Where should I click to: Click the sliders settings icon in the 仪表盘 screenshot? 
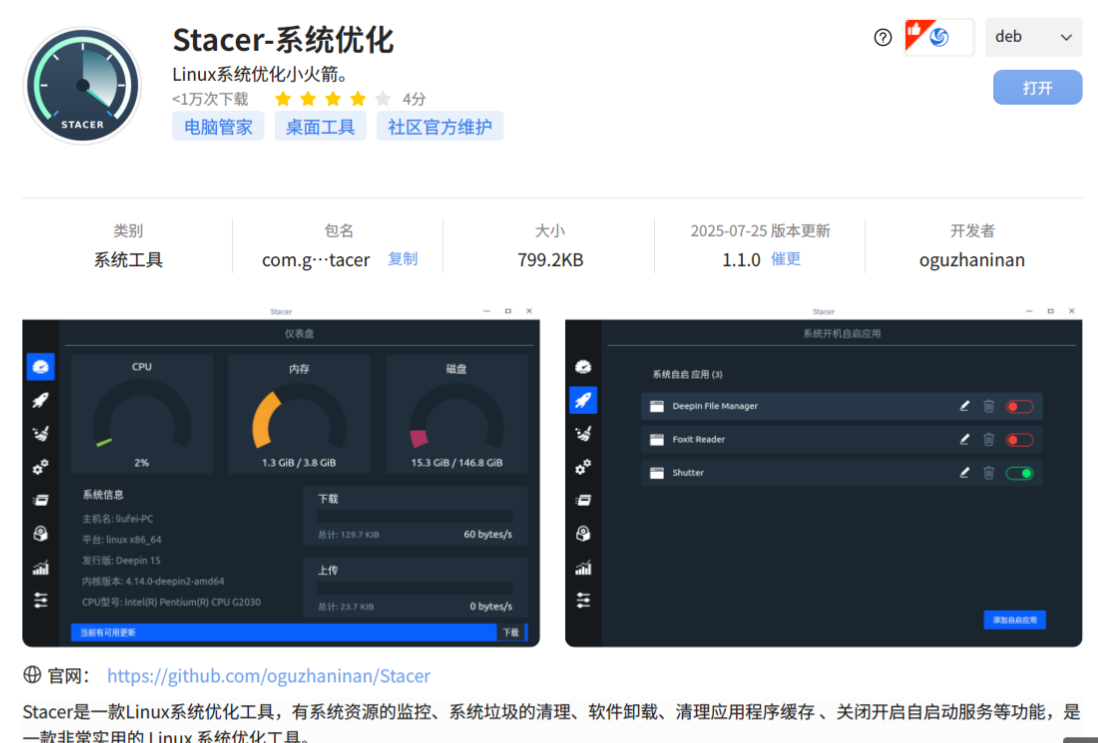click(41, 600)
